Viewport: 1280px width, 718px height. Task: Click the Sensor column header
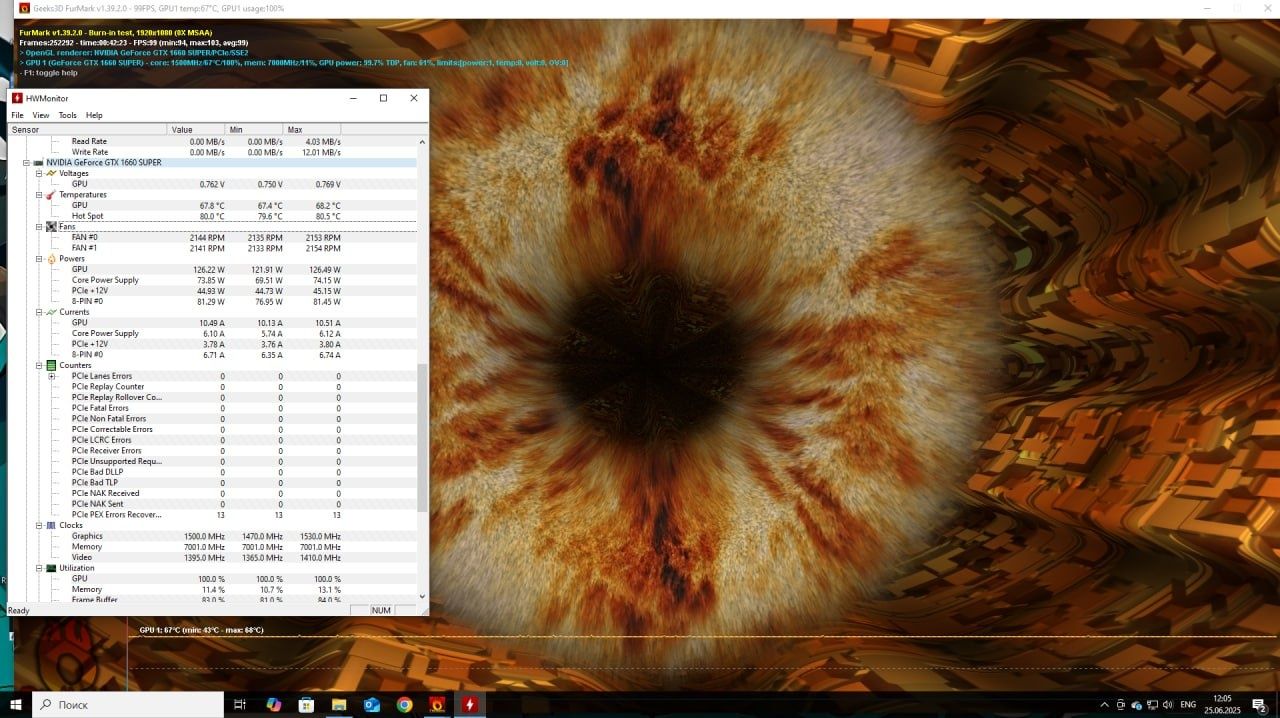(x=88, y=130)
